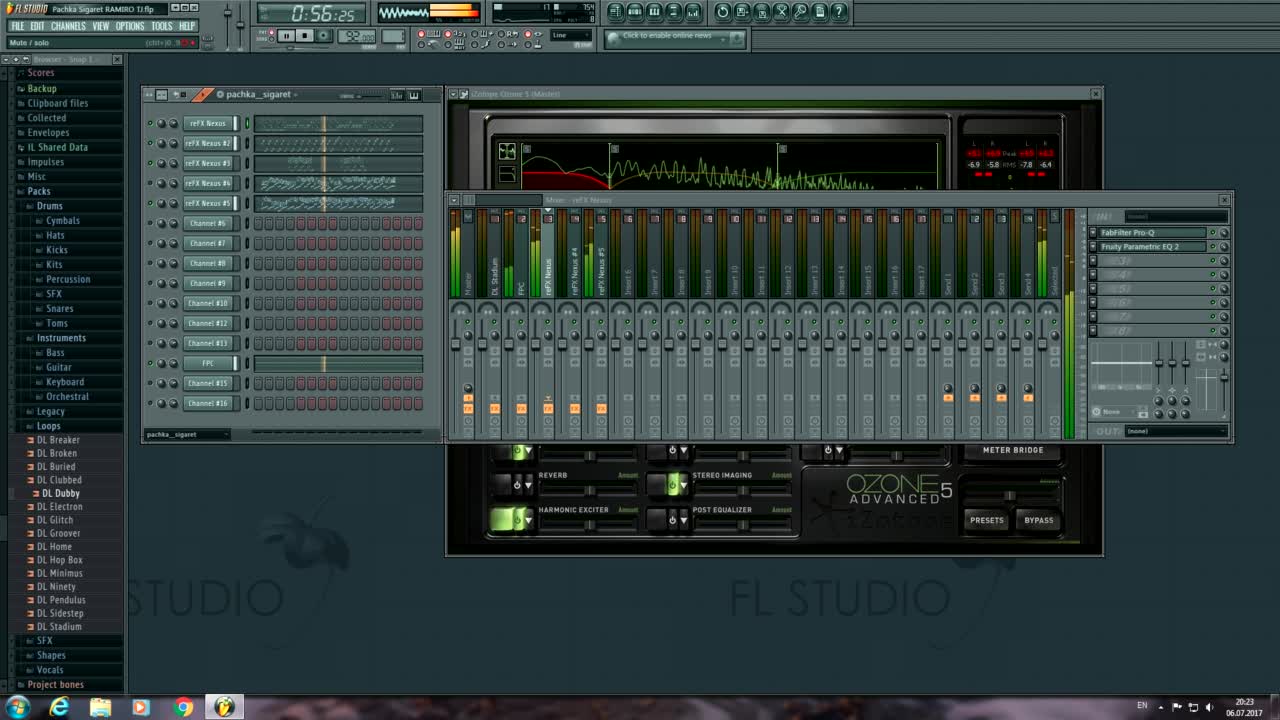
Task: Show the Browser view toolbar icon
Action: pos(674,12)
